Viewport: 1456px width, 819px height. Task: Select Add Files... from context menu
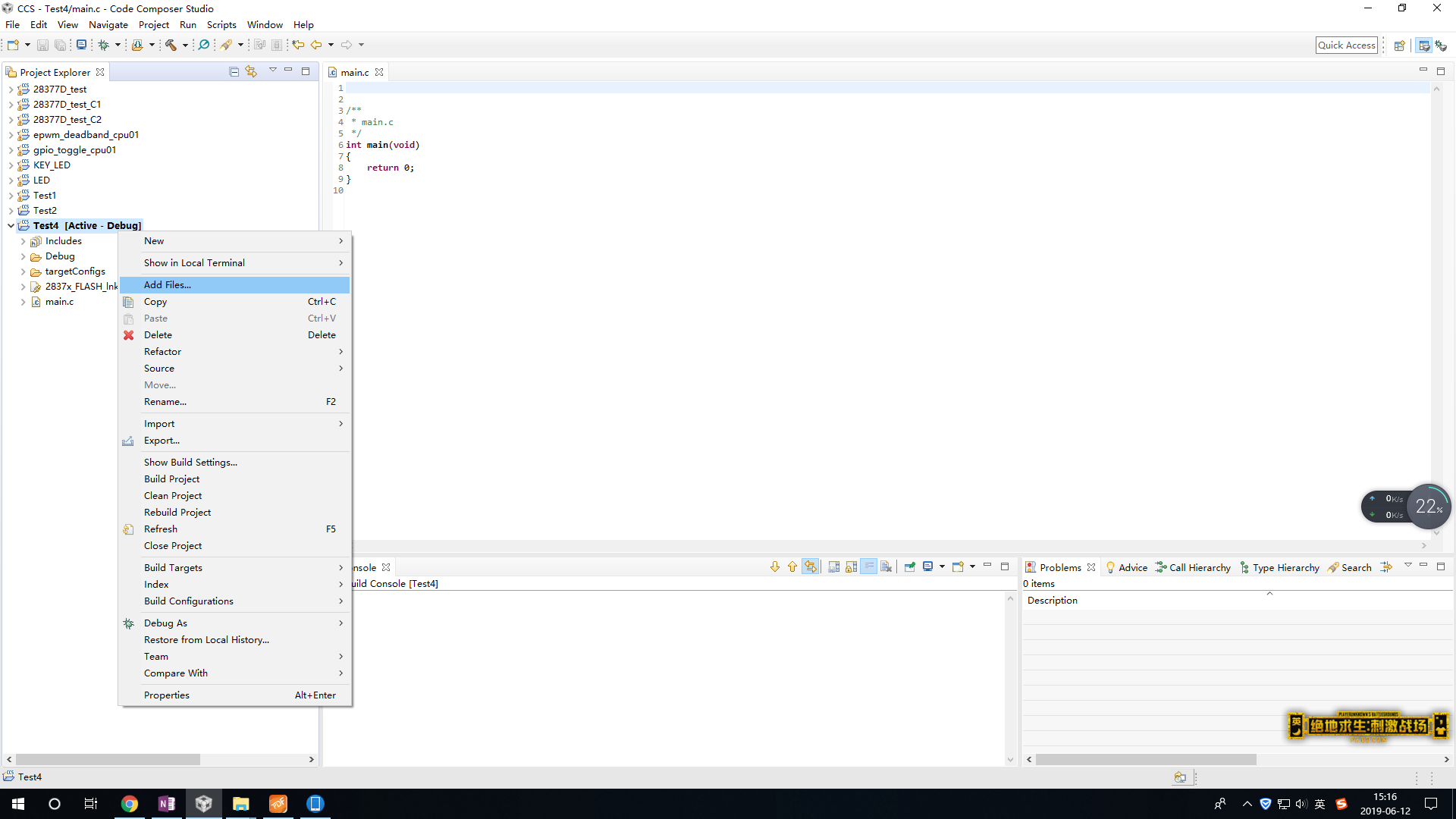(168, 285)
